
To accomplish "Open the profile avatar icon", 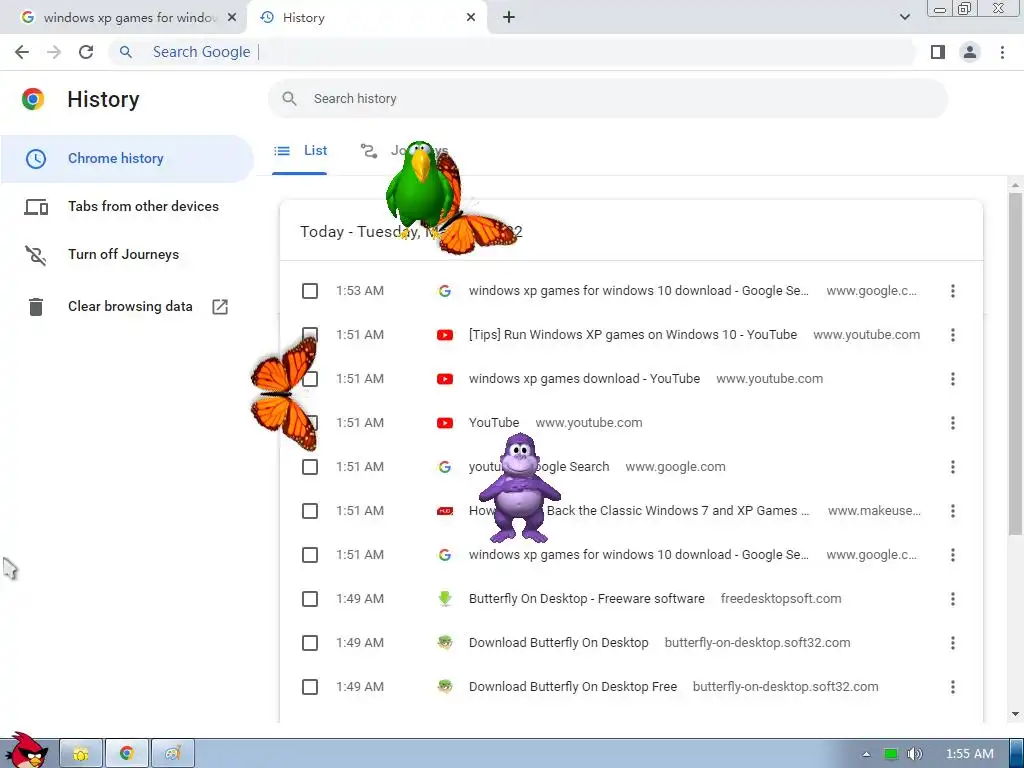I will 970,52.
